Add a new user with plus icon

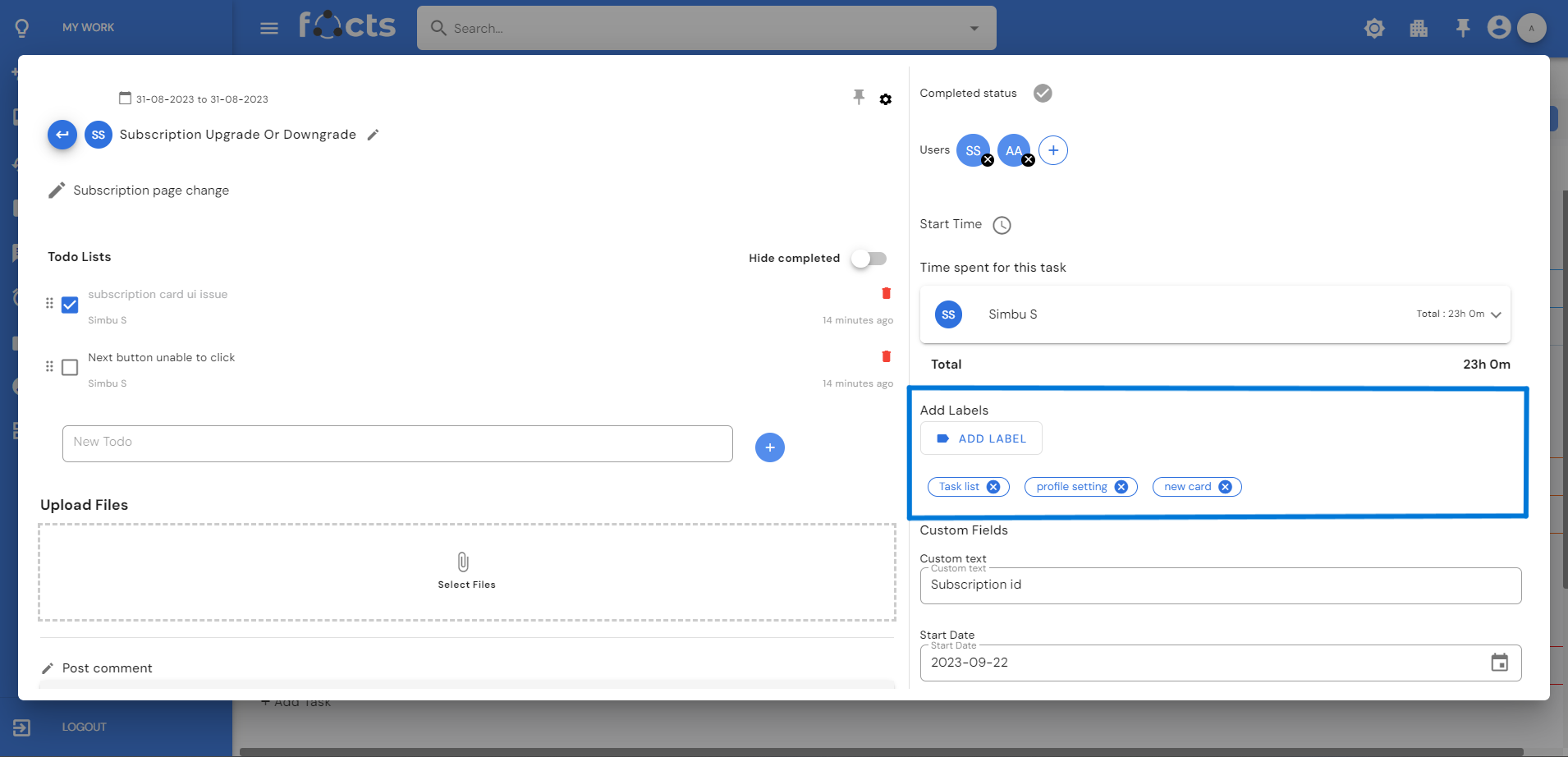coord(1052,150)
